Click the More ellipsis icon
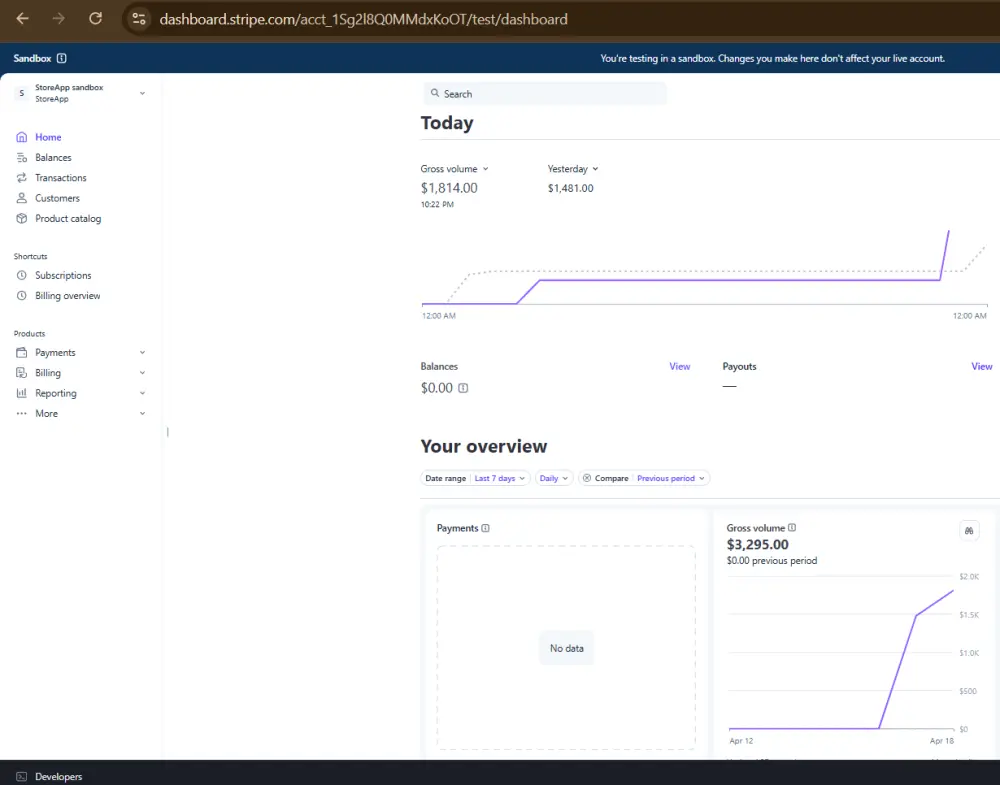 22,413
